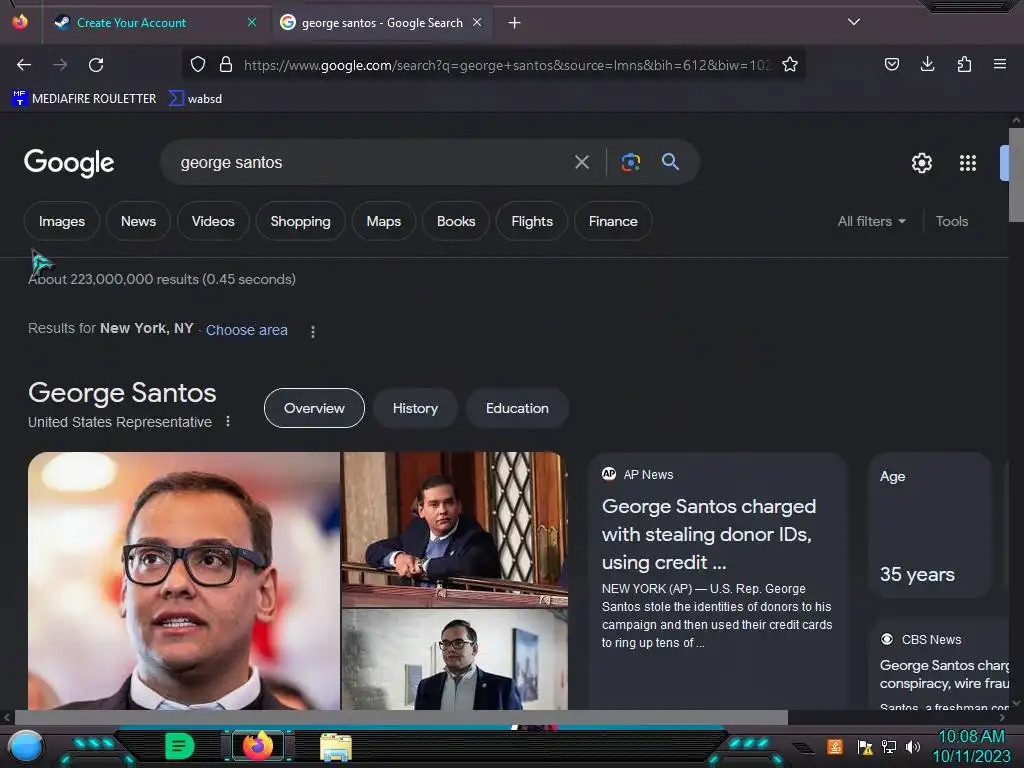The height and width of the screenshot is (768, 1024).
Task: Select the History chip
Action: point(415,408)
